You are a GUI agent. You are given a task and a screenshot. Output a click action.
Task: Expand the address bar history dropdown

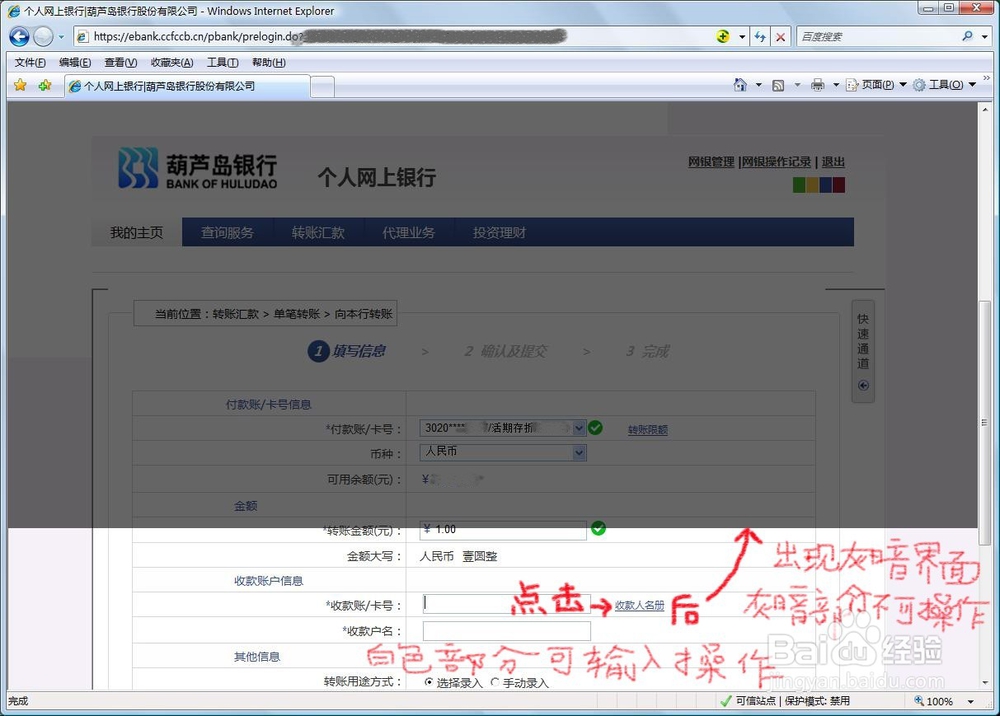click(742, 37)
